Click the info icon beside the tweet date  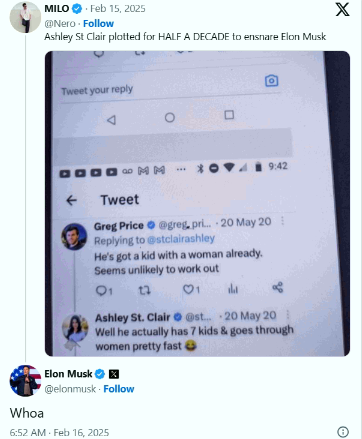(x=343, y=432)
